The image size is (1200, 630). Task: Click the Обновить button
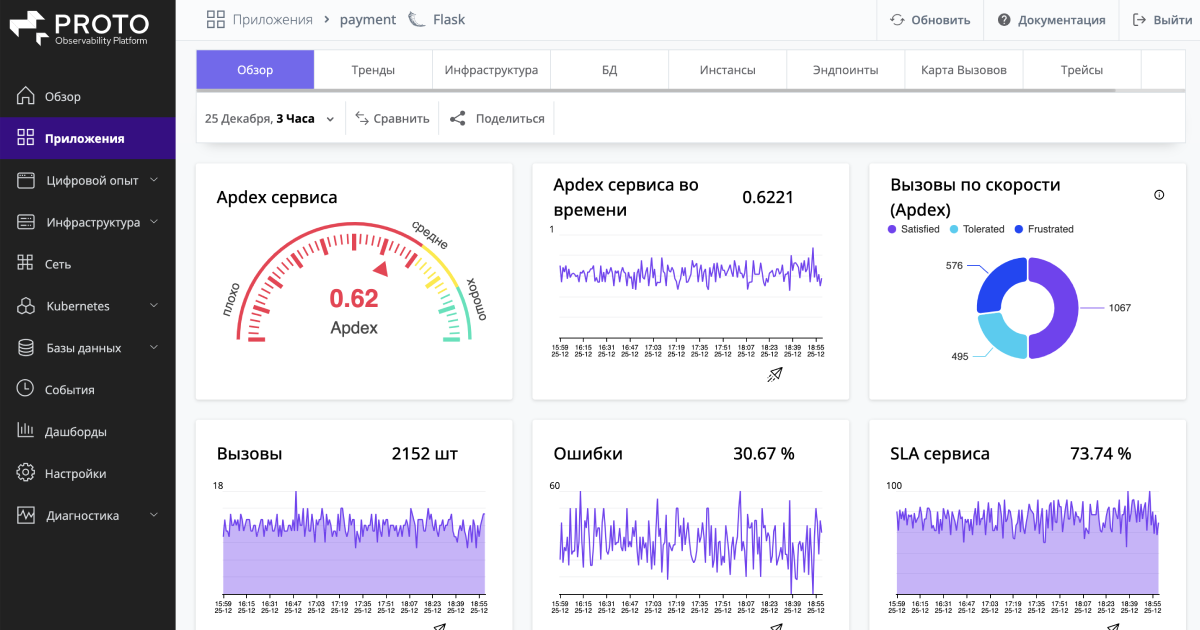(930, 19)
